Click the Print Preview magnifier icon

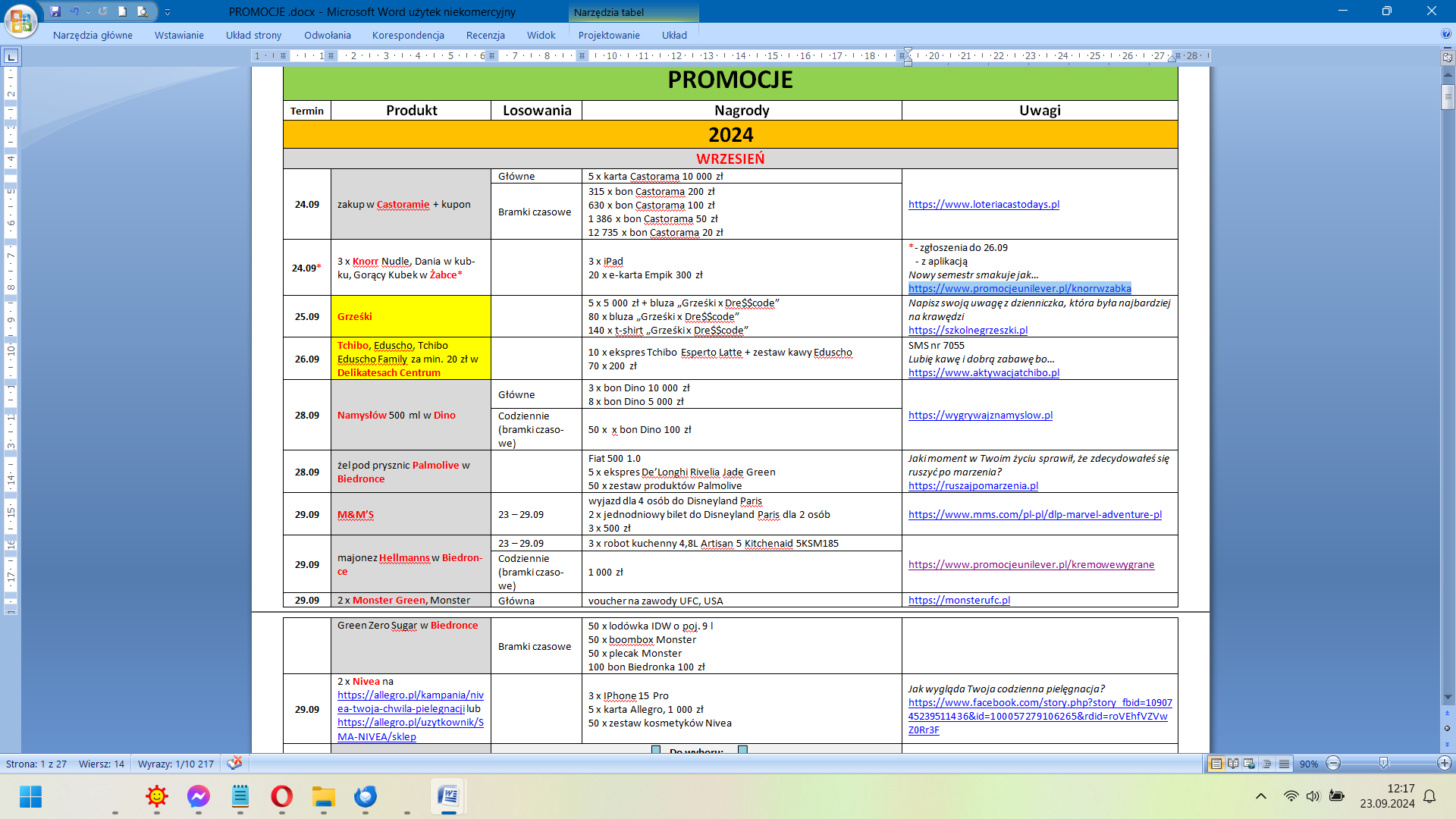tap(143, 11)
